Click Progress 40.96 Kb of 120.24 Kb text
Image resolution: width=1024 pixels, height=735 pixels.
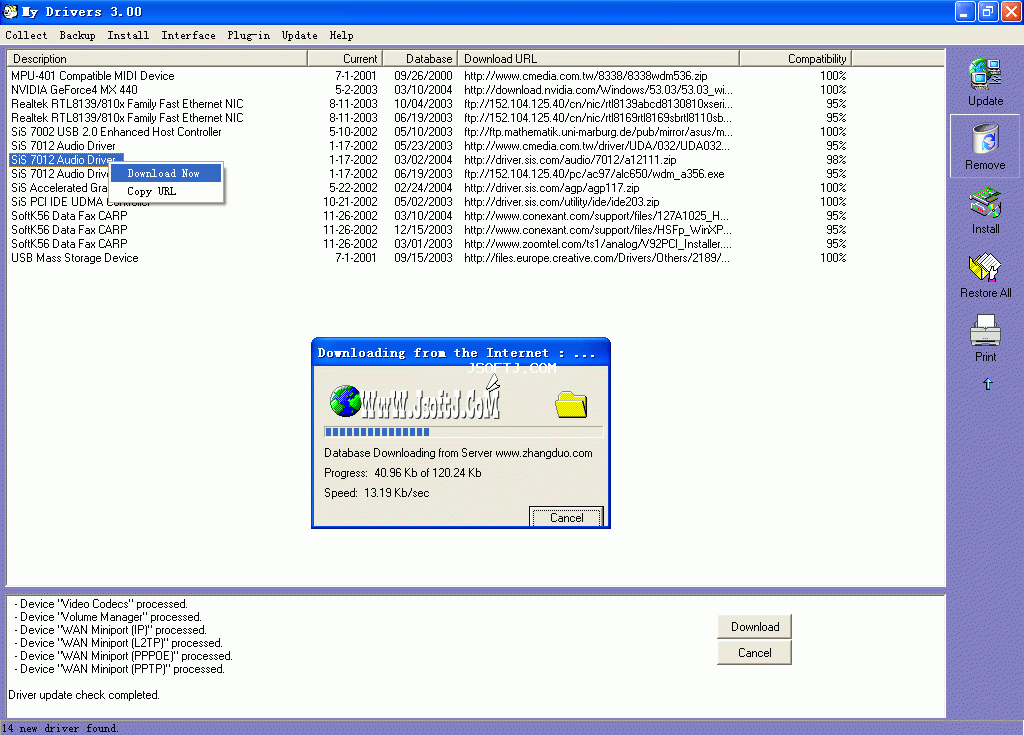click(403, 473)
